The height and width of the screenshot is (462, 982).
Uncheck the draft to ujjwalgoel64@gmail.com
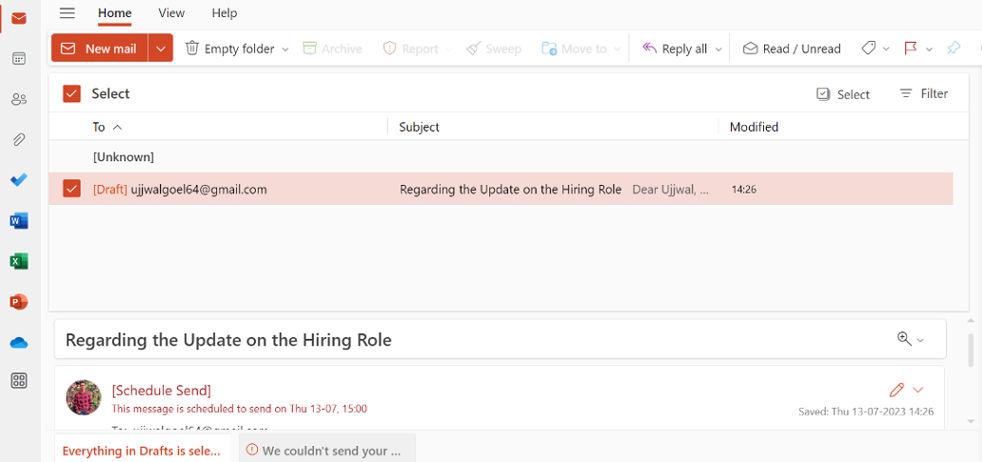click(72, 188)
